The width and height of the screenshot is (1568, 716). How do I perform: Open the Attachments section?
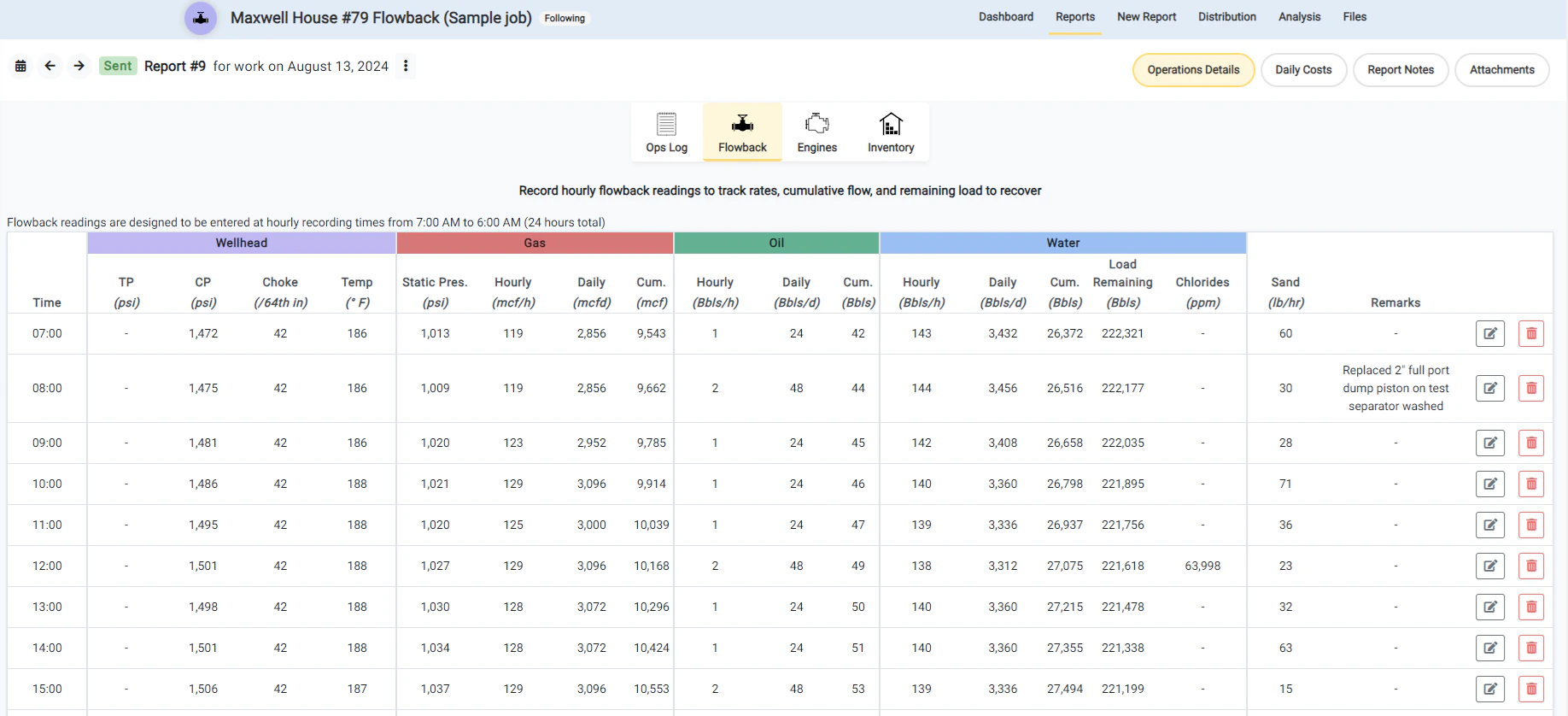tap(1501, 70)
